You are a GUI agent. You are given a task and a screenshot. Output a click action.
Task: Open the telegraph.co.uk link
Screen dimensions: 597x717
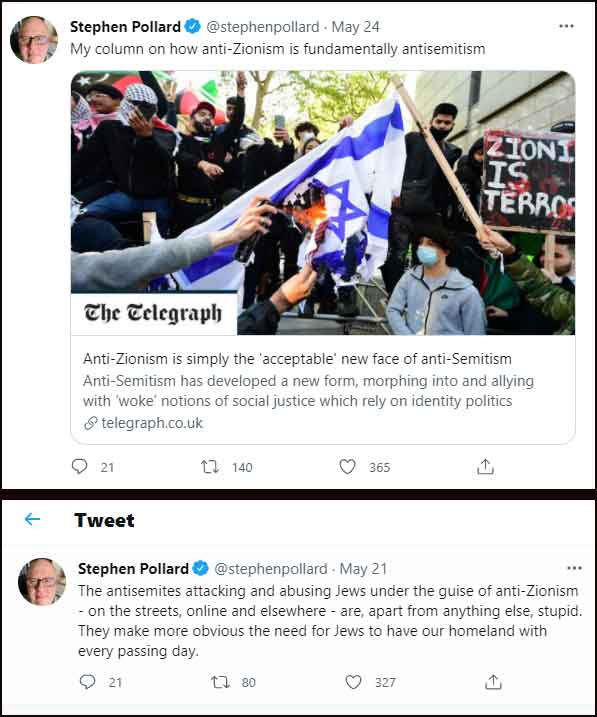(x=152, y=423)
